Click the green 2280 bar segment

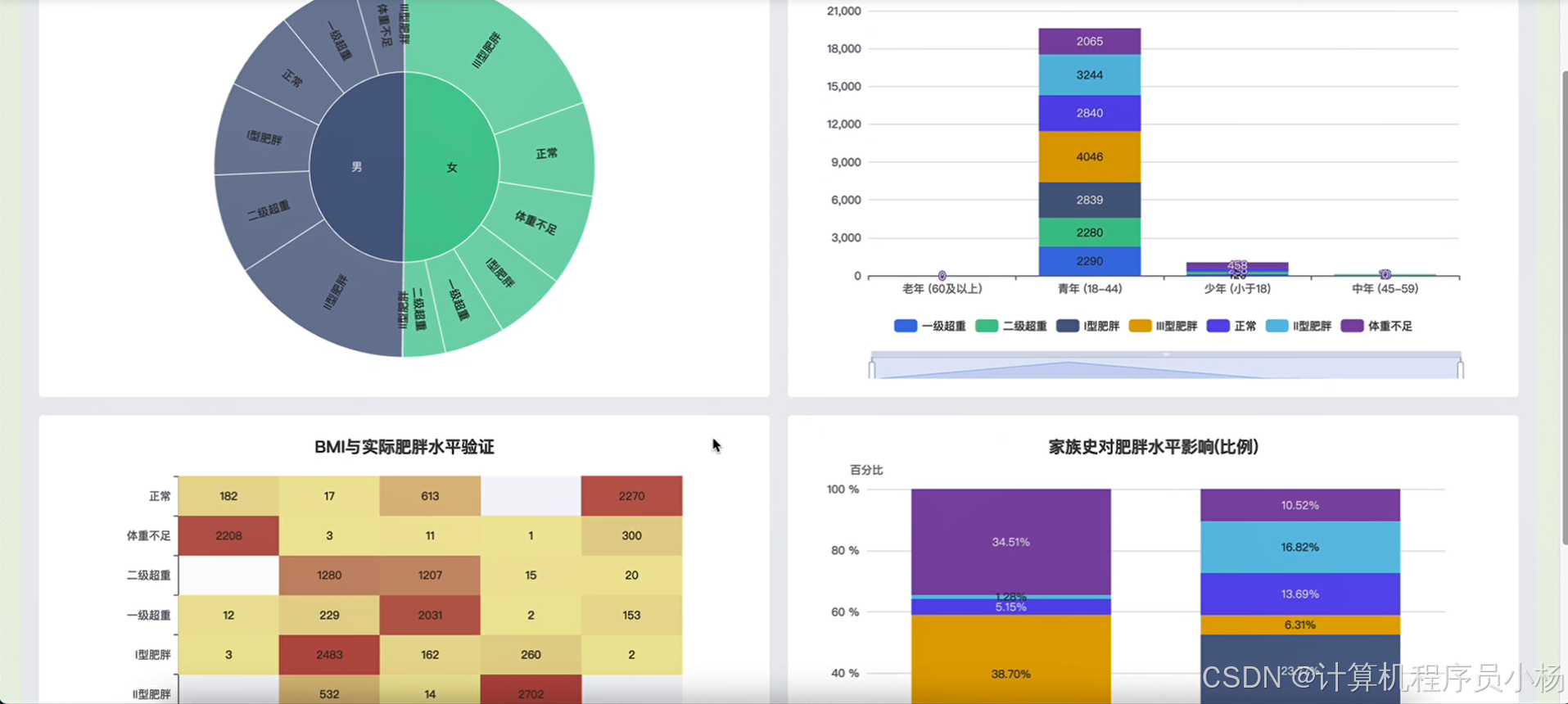pyautogui.click(x=1089, y=232)
